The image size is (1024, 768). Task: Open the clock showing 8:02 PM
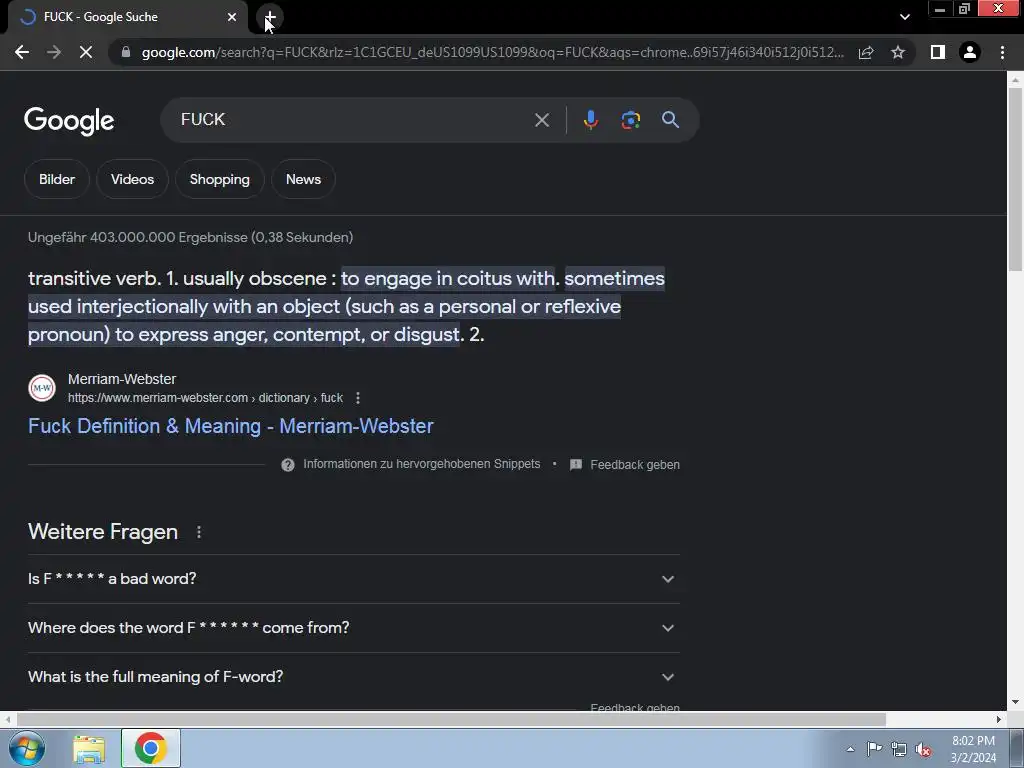tap(973, 749)
